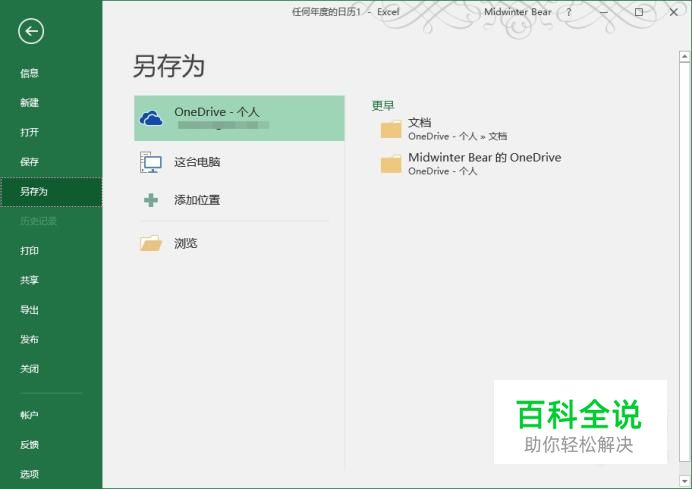The height and width of the screenshot is (489, 692).
Task: Click the green plus Add location icon
Action: (x=151, y=200)
